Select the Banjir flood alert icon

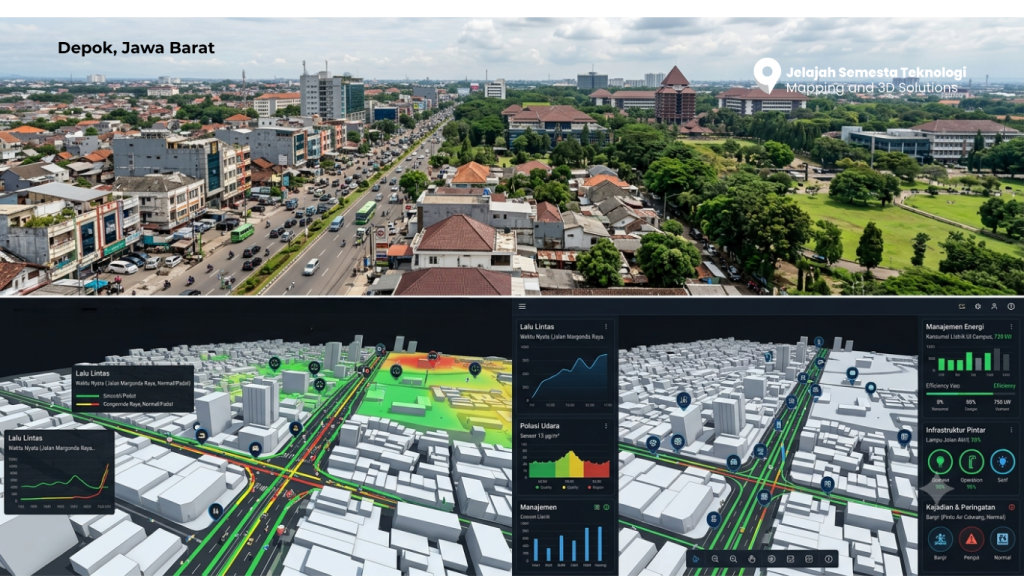pyautogui.click(x=940, y=539)
